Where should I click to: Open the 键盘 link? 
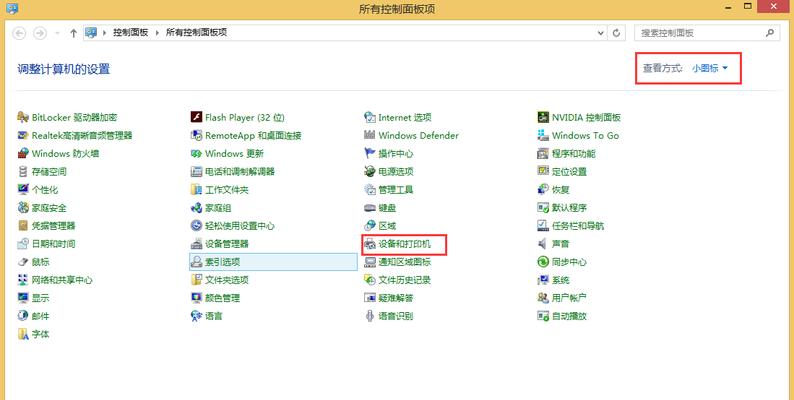(387, 208)
